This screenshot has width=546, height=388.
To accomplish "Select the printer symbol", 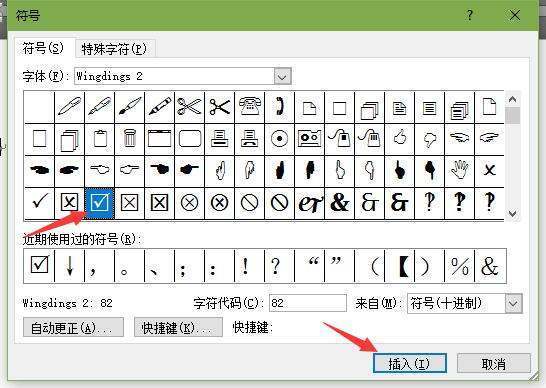I will (x=219, y=139).
